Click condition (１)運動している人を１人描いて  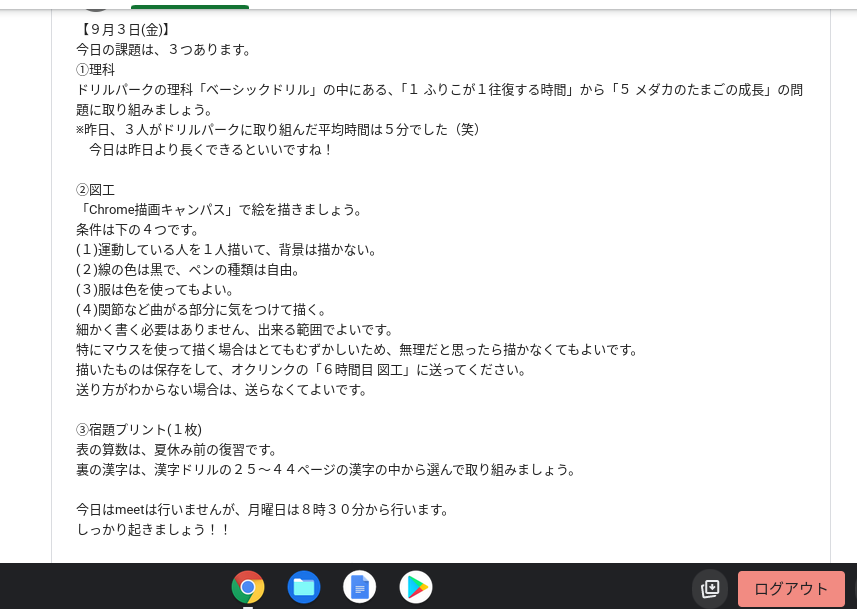click(x=227, y=250)
